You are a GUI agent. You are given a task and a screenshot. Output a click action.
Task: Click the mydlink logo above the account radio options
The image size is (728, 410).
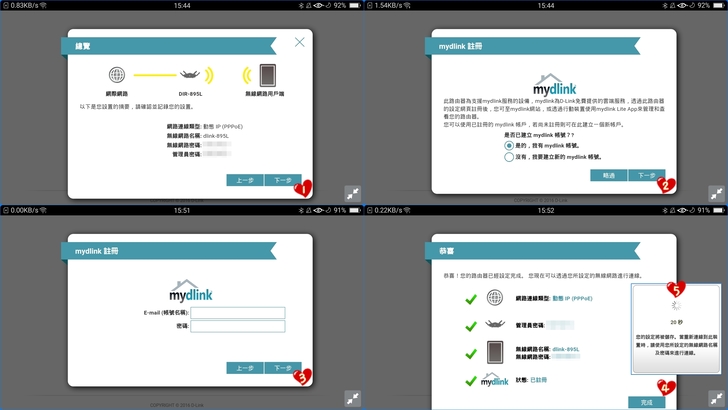pyautogui.click(x=554, y=85)
